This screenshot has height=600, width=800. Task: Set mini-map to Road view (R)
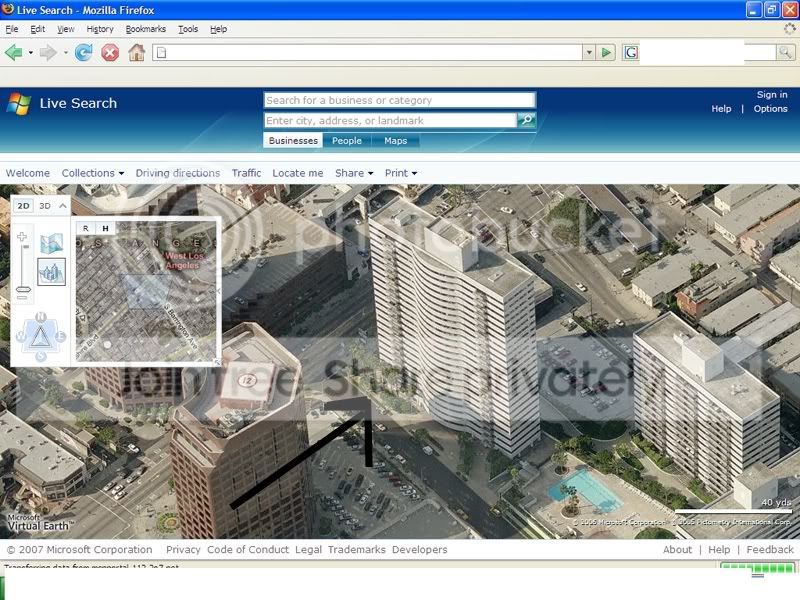coord(86,228)
